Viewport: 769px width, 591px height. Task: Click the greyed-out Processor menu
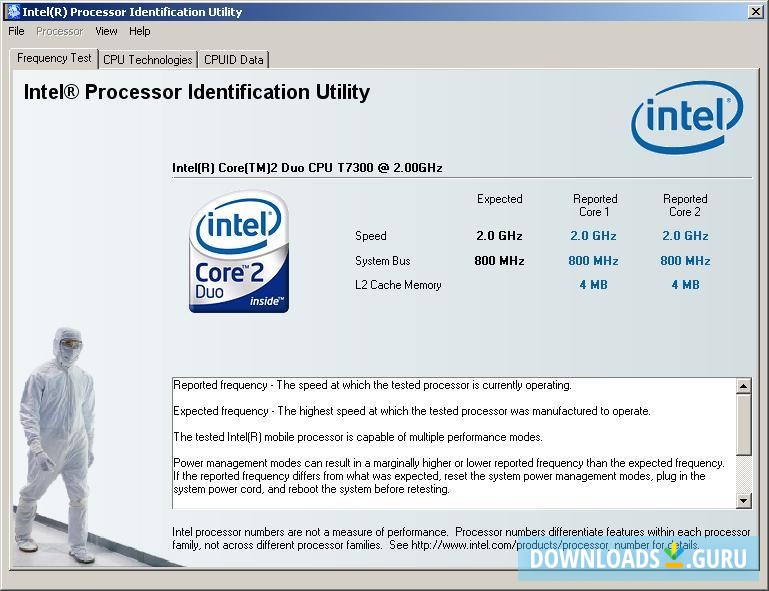[x=59, y=31]
